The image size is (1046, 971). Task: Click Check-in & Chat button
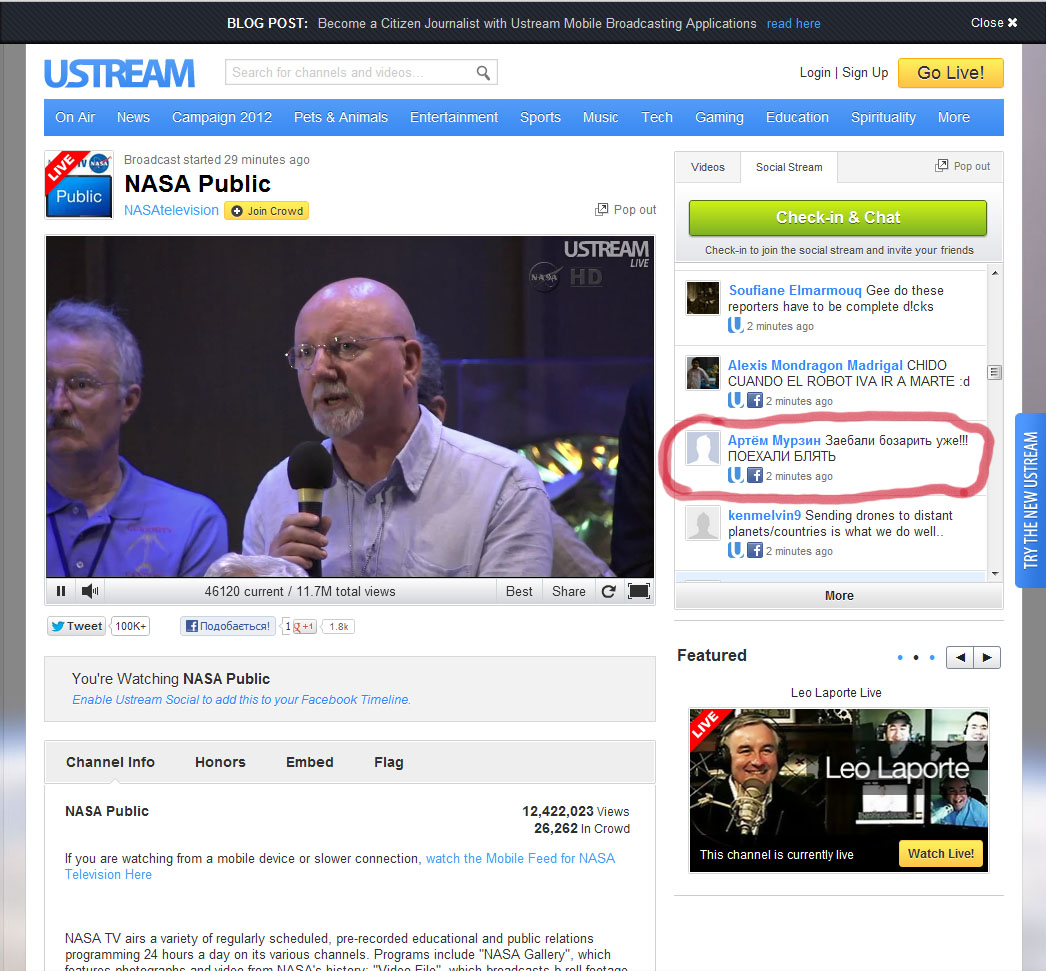838,218
